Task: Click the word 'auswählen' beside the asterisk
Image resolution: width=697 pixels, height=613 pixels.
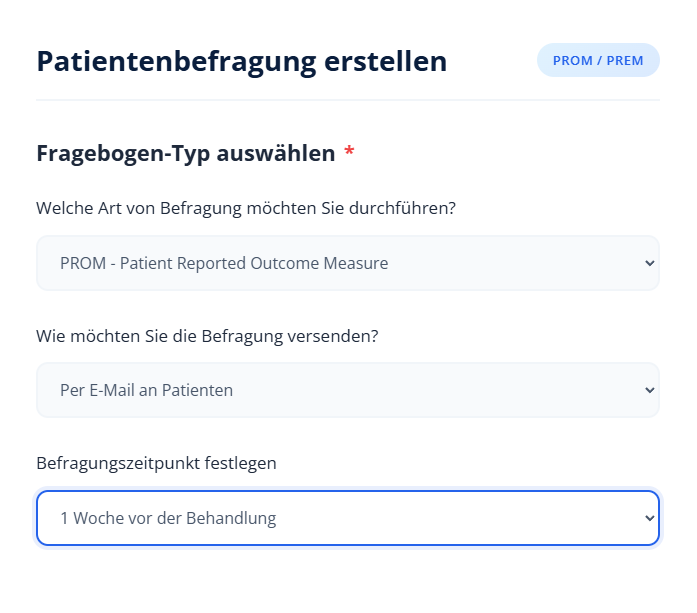Action: (x=286, y=154)
